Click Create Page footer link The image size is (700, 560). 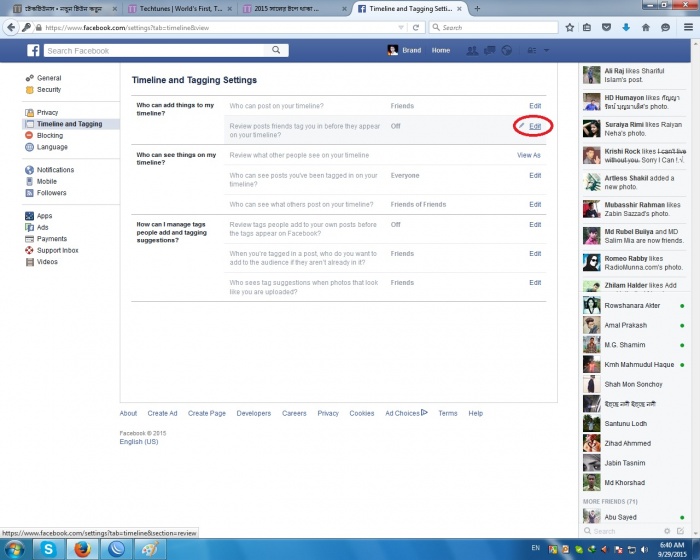point(207,414)
